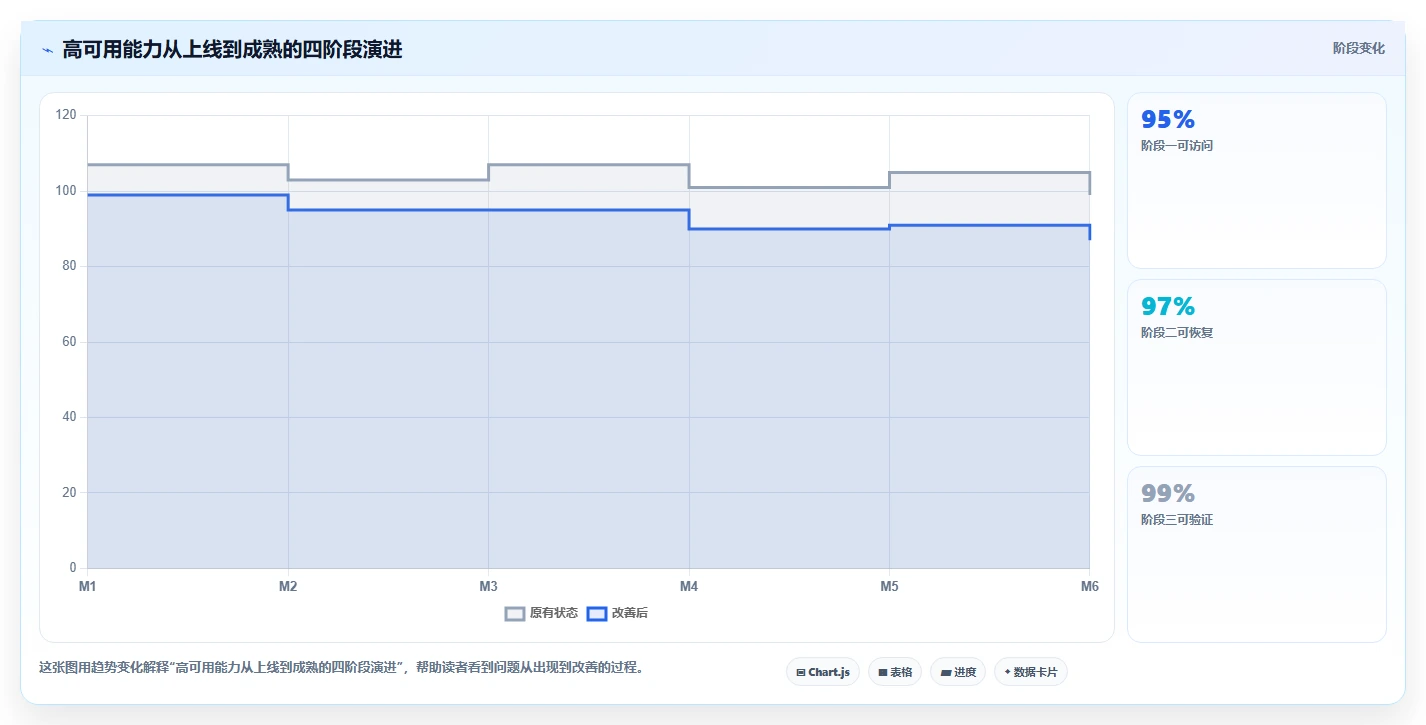This screenshot has width=1426, height=725.
Task: Select the 数据卡片 tag chip
Action: pyautogui.click(x=1031, y=672)
